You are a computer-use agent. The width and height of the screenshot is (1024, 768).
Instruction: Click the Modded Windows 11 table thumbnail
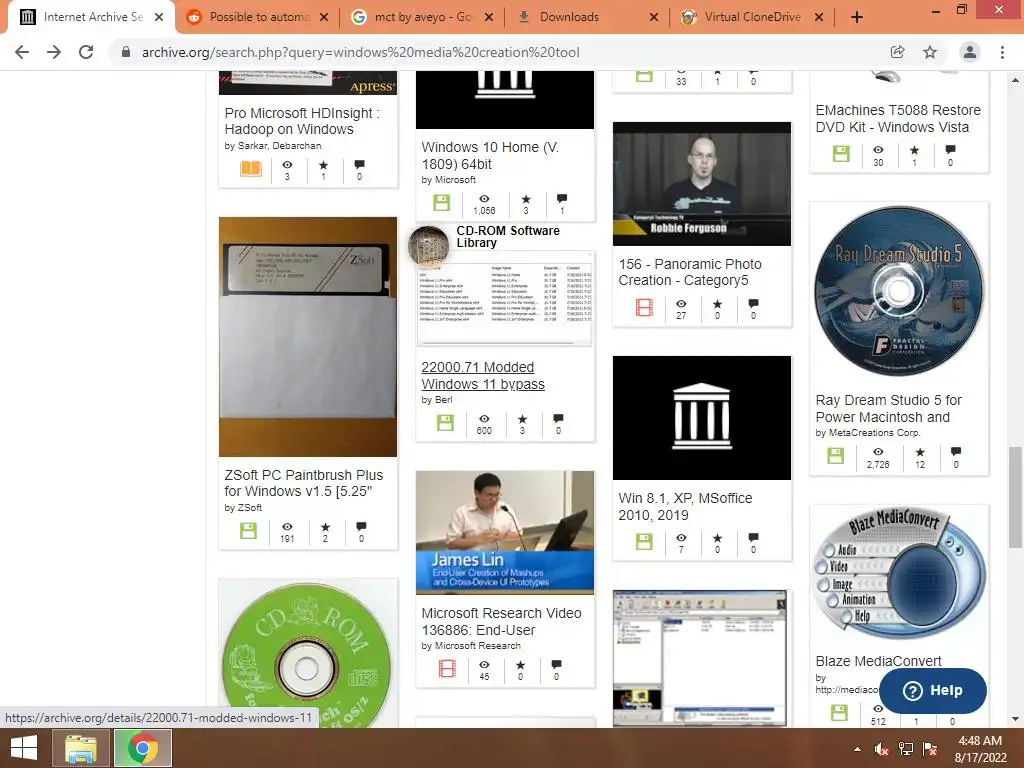click(505, 300)
